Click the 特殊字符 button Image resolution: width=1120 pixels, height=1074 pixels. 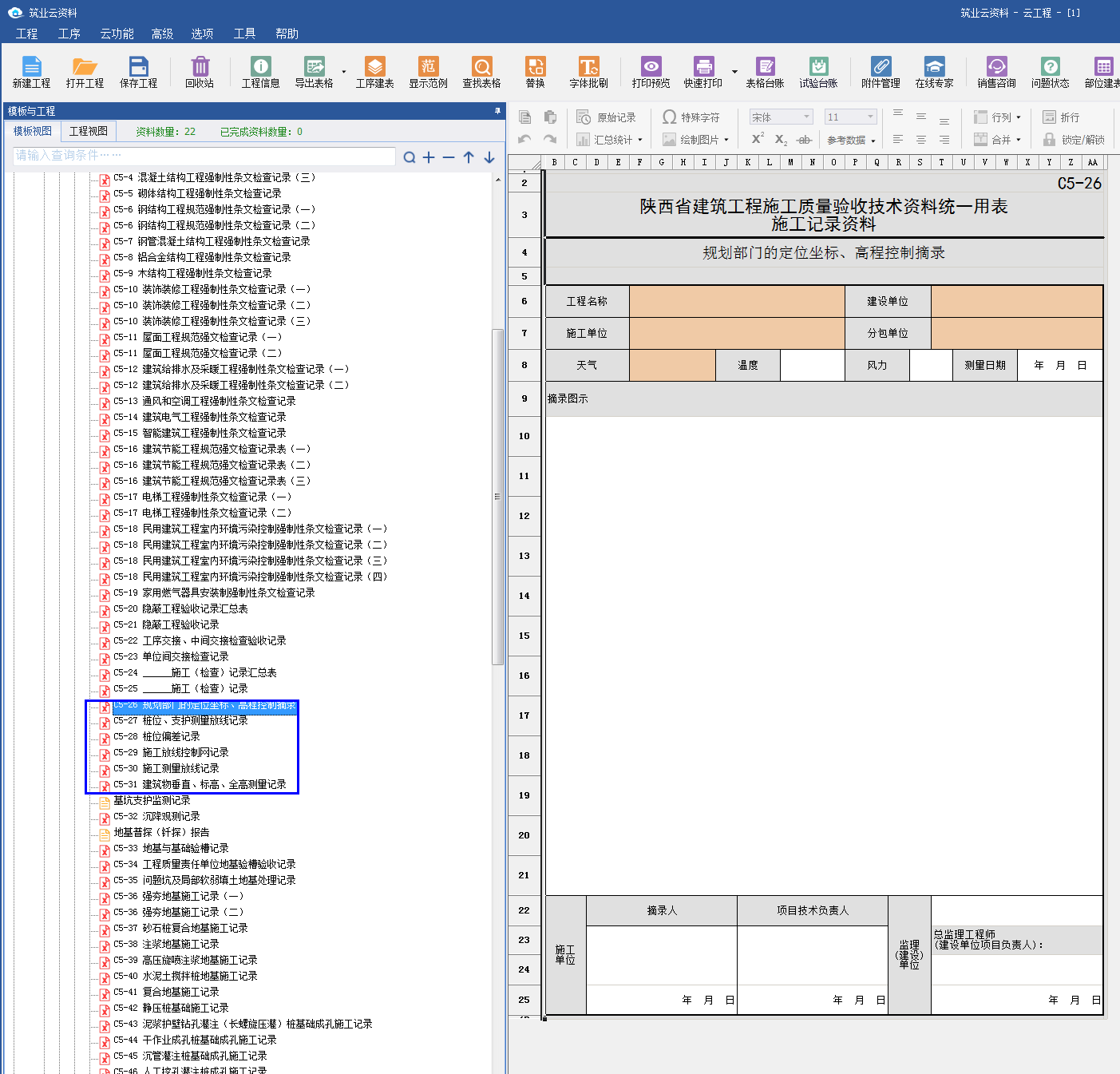tap(691, 117)
